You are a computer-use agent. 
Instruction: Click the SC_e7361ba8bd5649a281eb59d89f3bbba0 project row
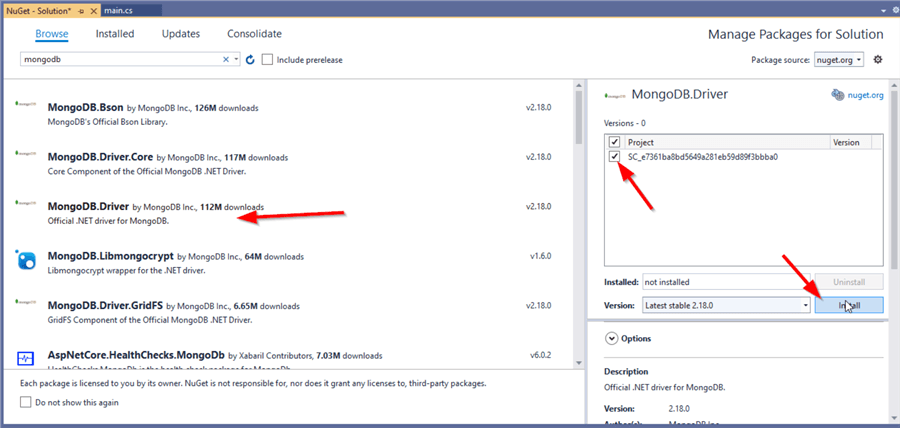click(743, 157)
